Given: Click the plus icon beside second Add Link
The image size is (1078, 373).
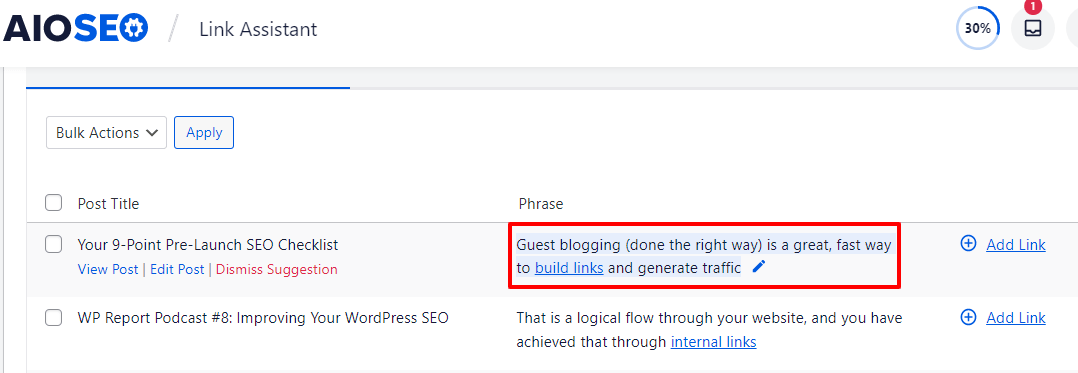Looking at the screenshot, I should (968, 317).
